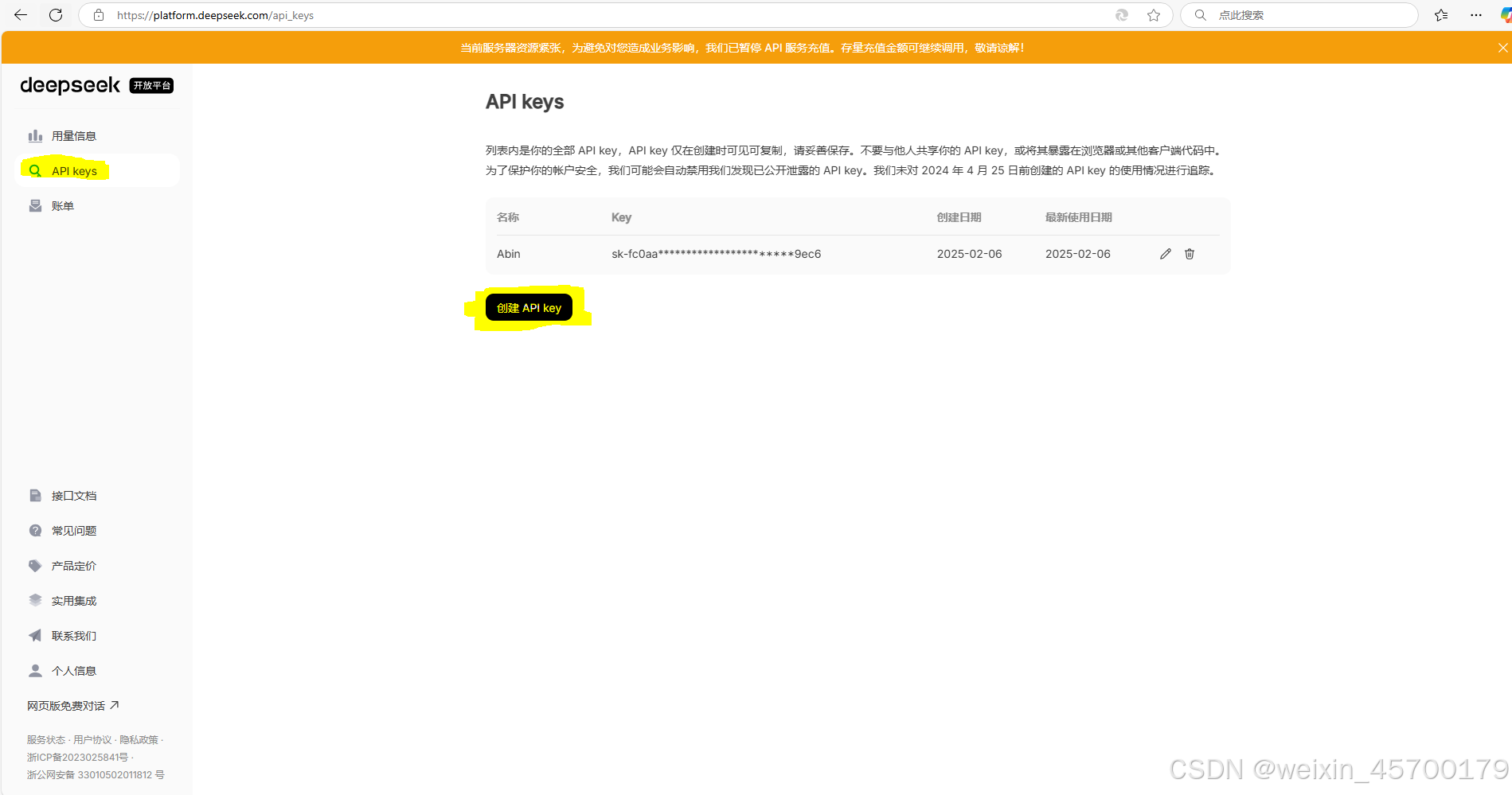Click the lock icon in address bar
The width and height of the screenshot is (1512, 795).
point(99,15)
